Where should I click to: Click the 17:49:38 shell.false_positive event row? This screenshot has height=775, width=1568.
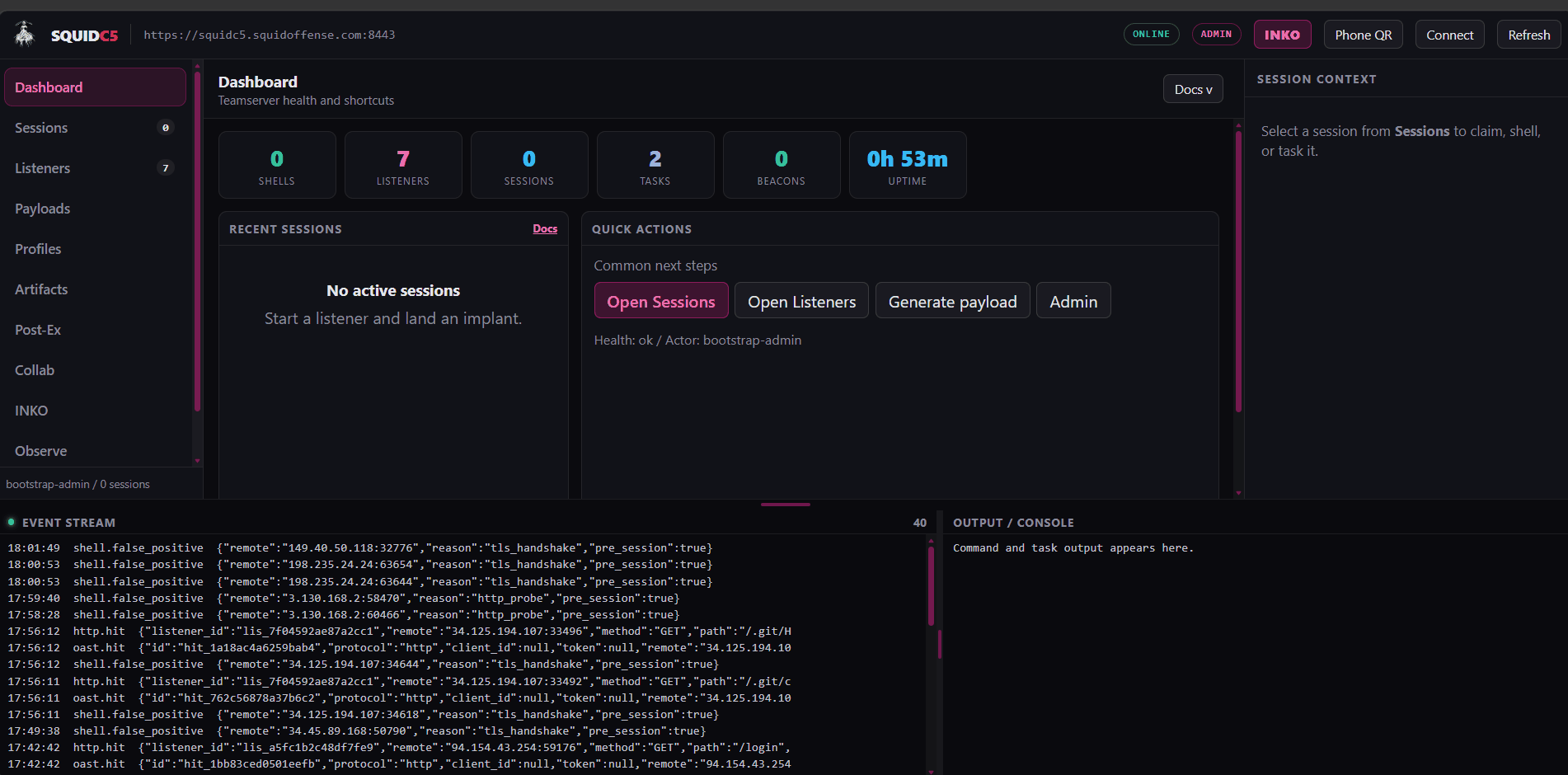click(357, 731)
